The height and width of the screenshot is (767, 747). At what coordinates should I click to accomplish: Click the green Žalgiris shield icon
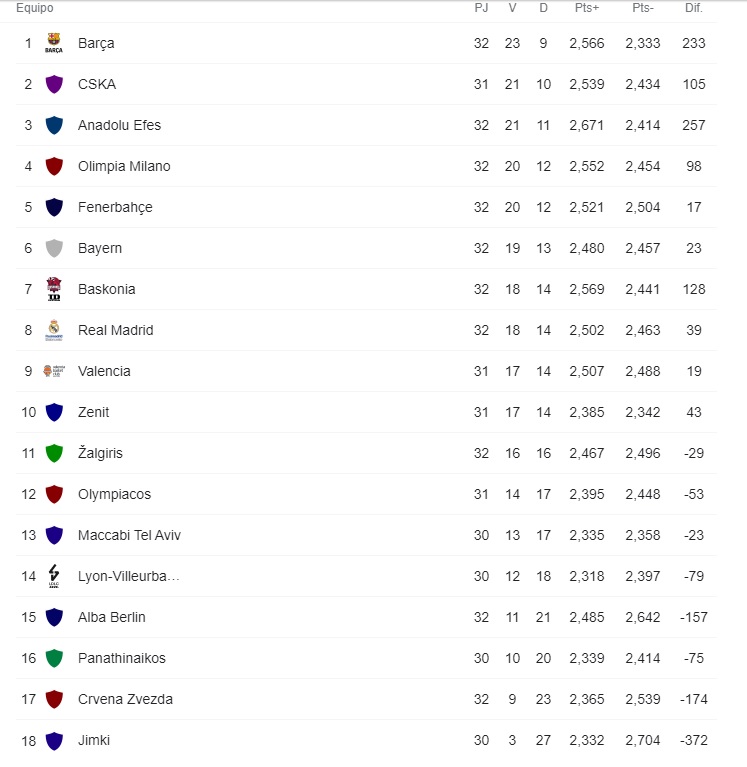click(54, 453)
